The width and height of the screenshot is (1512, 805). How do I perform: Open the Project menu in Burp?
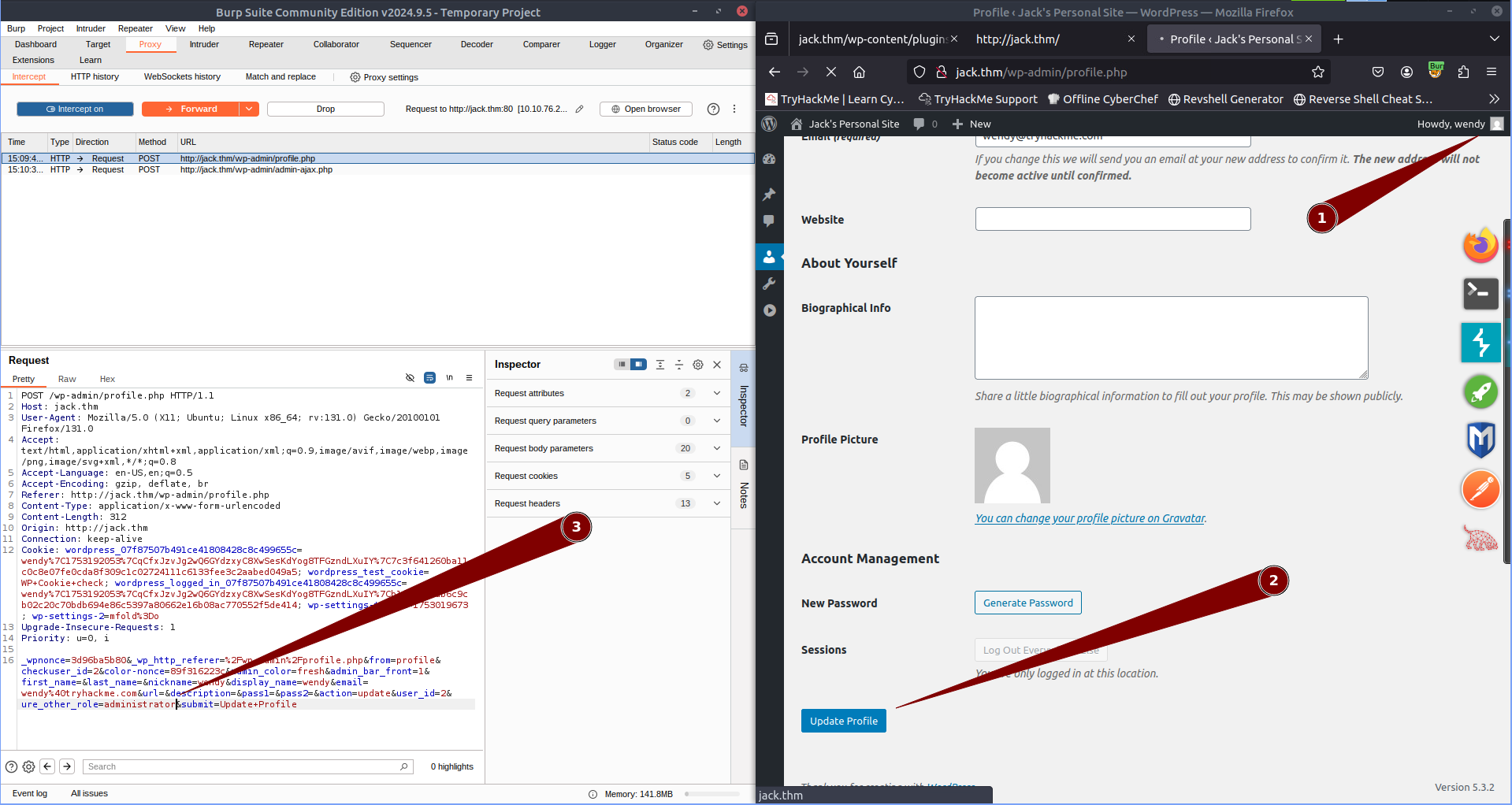click(50, 28)
